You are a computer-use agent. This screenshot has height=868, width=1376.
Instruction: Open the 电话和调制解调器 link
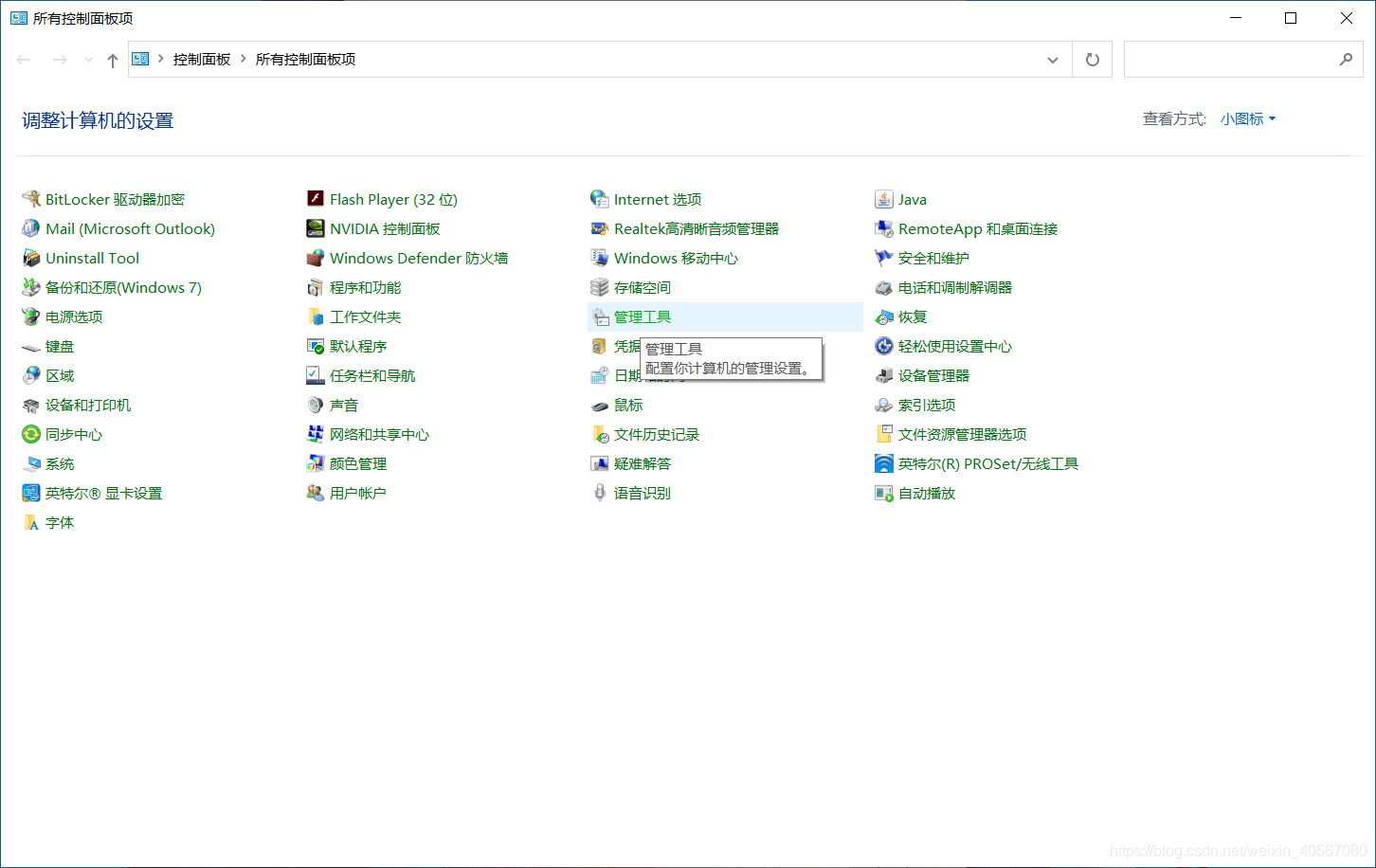pos(954,287)
